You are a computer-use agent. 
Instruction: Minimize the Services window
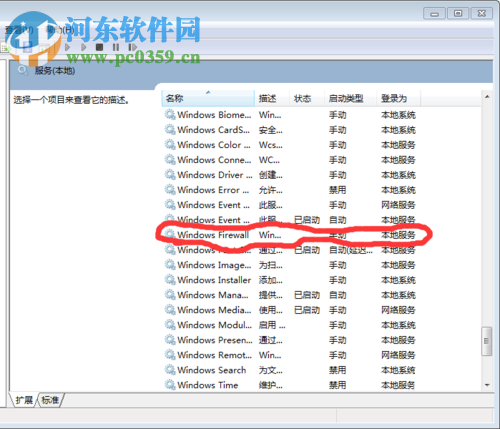(x=435, y=13)
